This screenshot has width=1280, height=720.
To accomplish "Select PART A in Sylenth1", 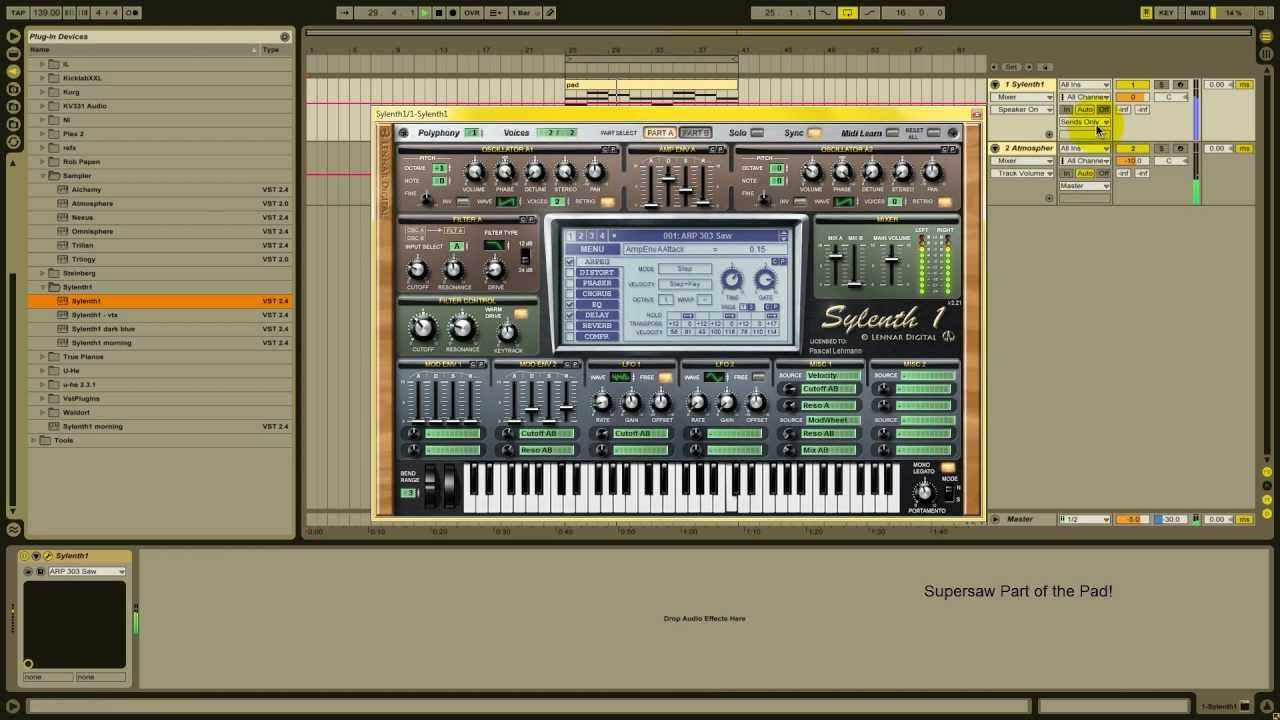I will 660,133.
